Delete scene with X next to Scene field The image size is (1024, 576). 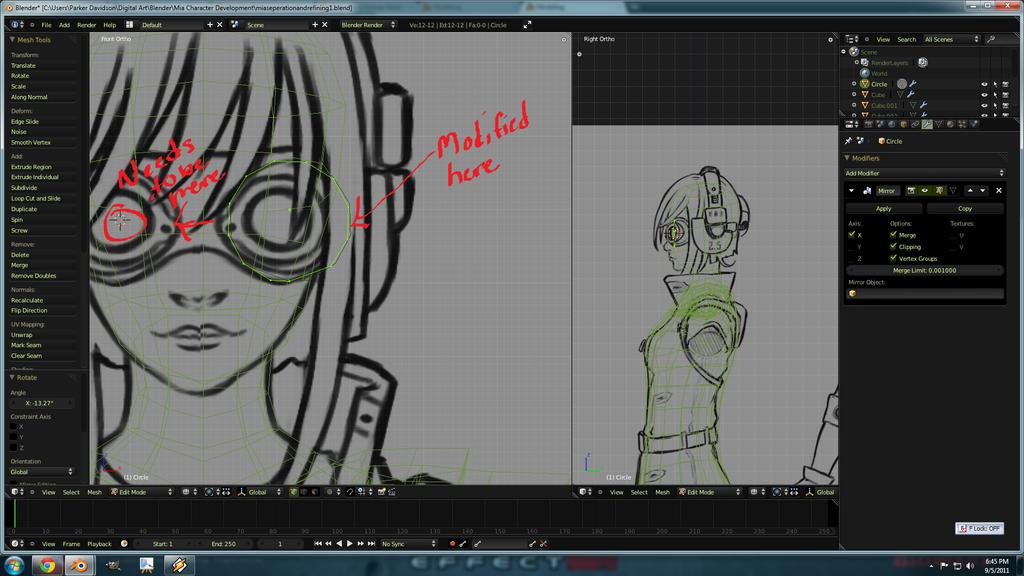(x=325, y=25)
